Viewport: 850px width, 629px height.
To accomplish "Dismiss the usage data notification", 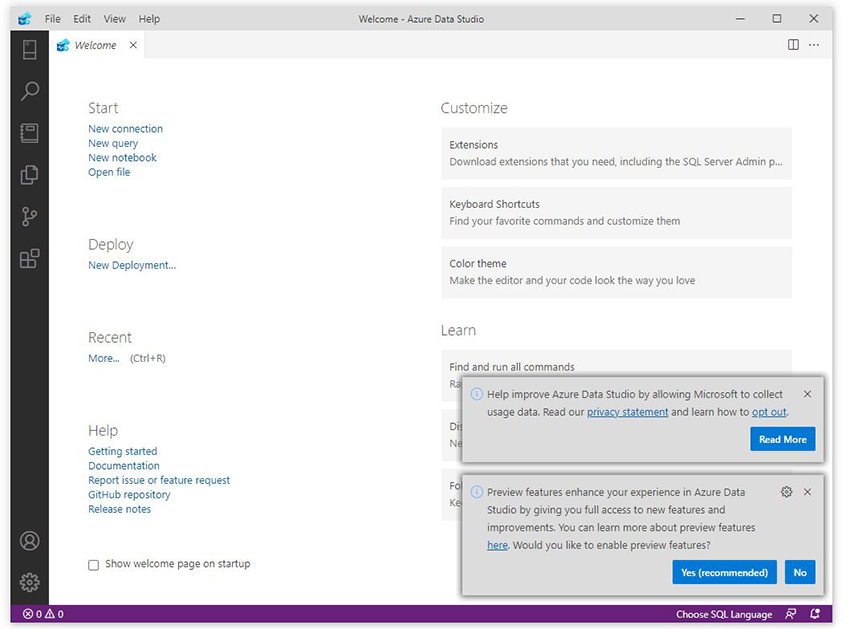I will 807,394.
